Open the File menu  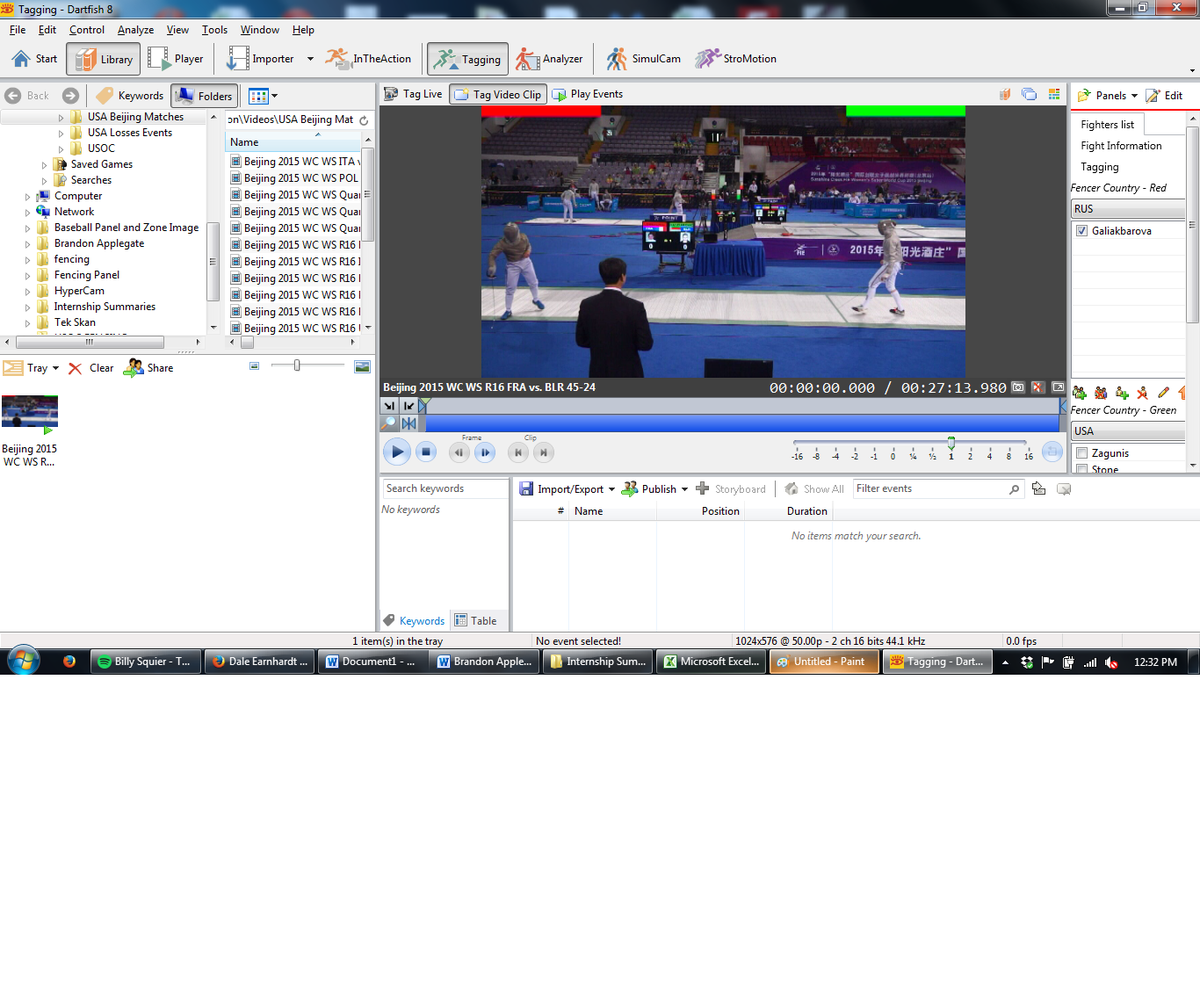click(x=17, y=30)
